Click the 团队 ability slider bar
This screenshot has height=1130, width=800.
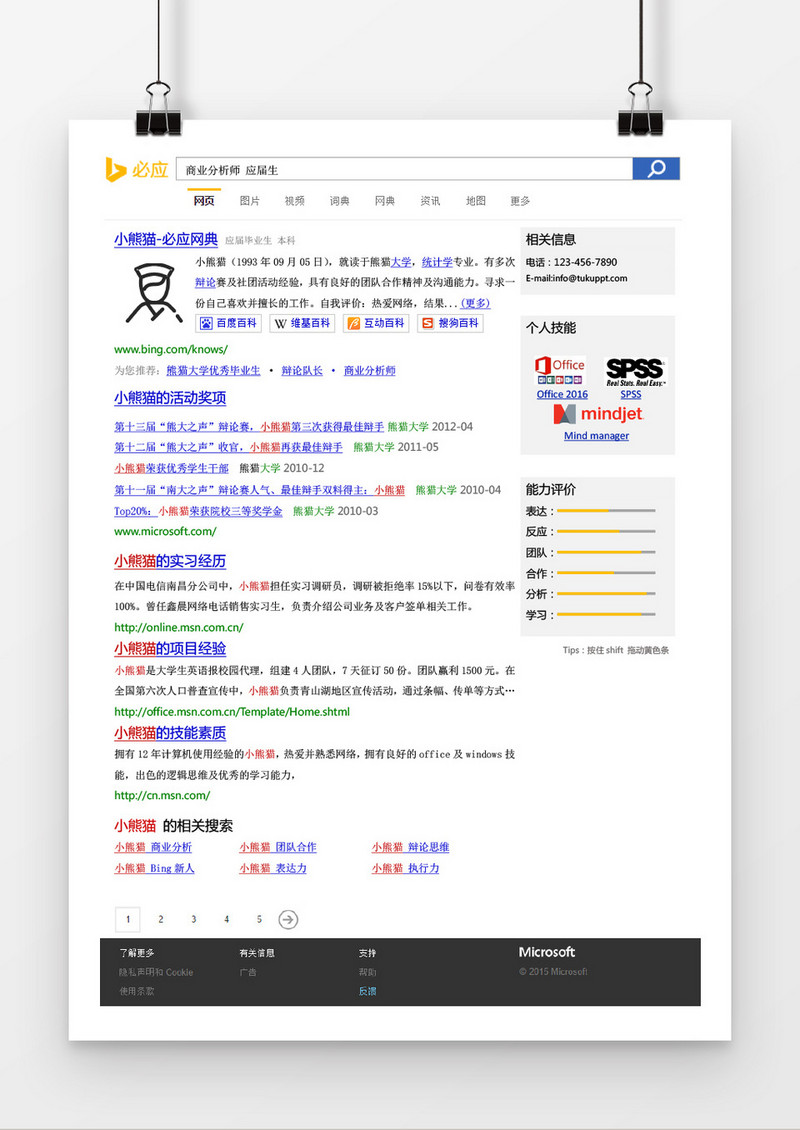pyautogui.click(x=606, y=553)
